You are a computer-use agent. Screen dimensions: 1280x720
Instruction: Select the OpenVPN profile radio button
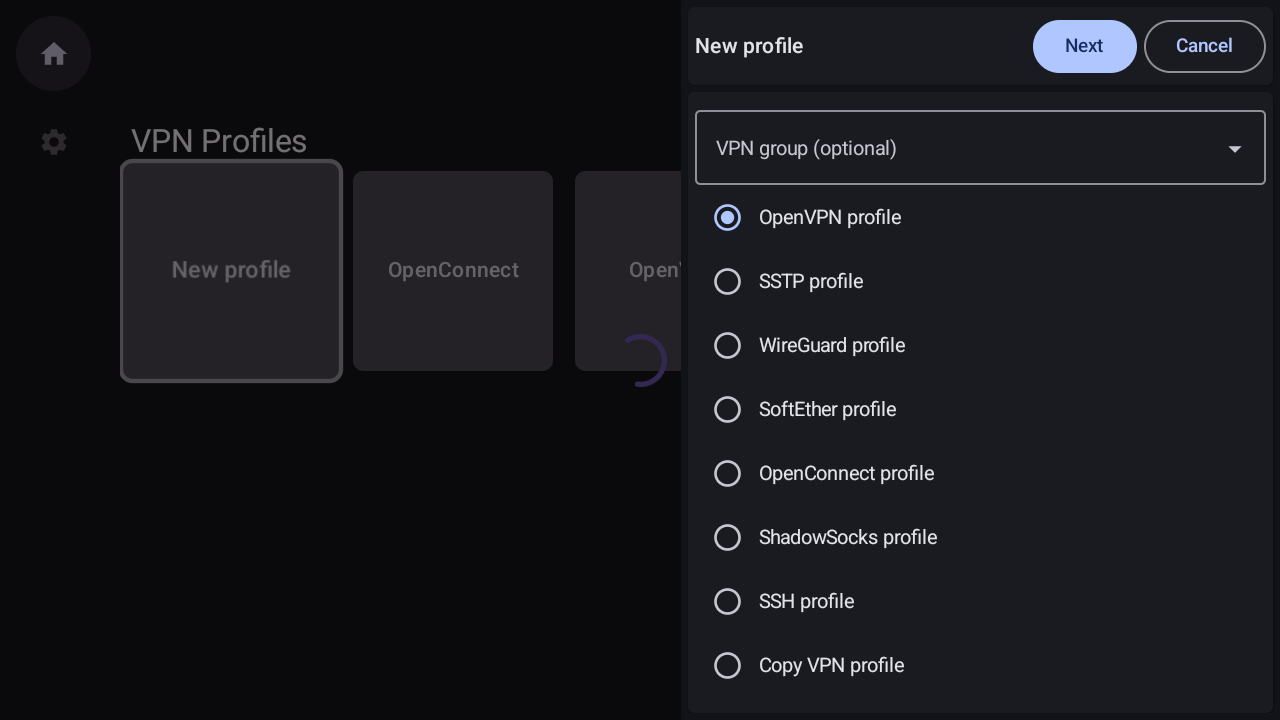point(727,217)
